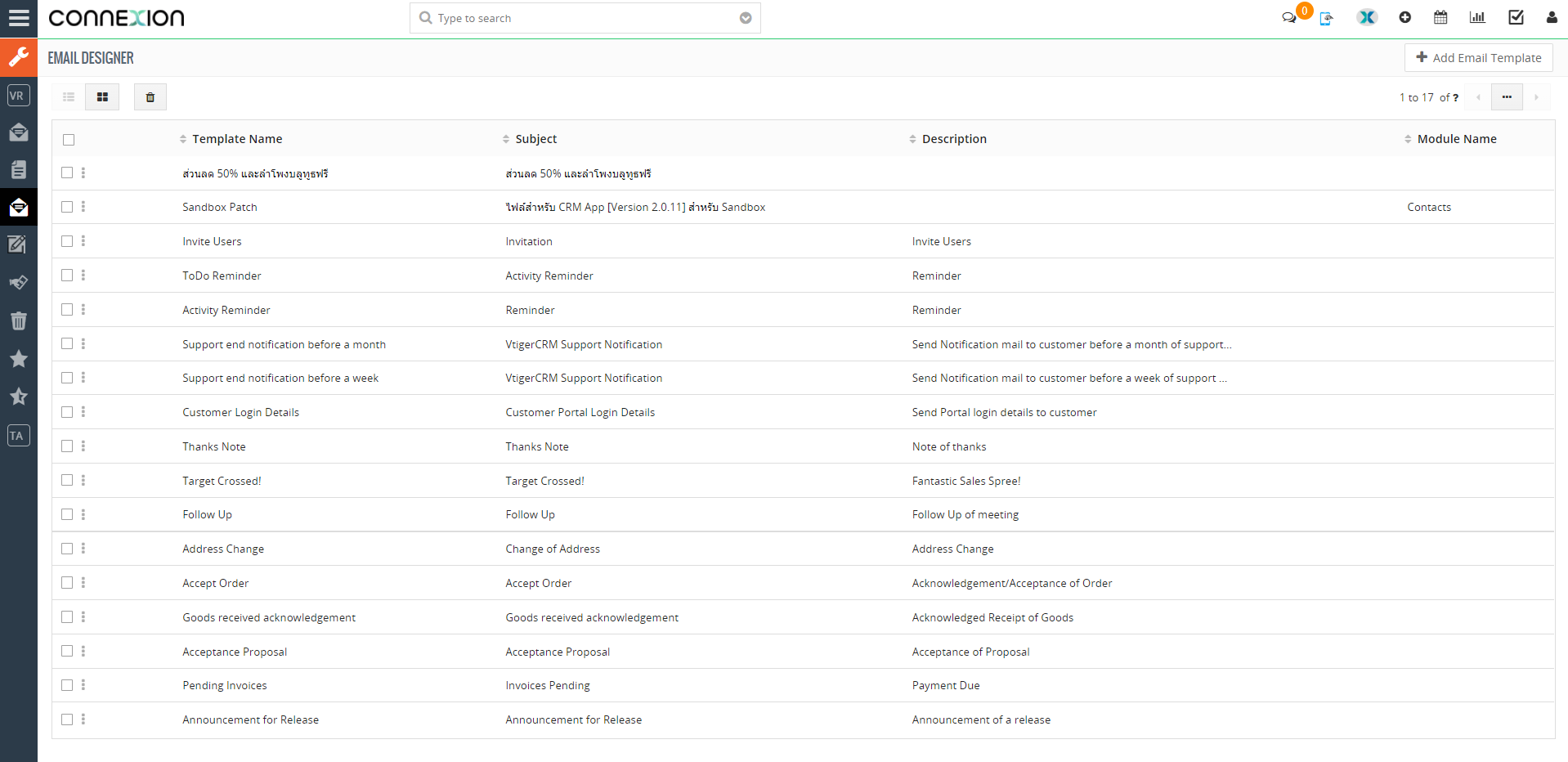The height and width of the screenshot is (762, 1568).
Task: Check the Sandbox Patch row checkbox
Action: (x=67, y=207)
